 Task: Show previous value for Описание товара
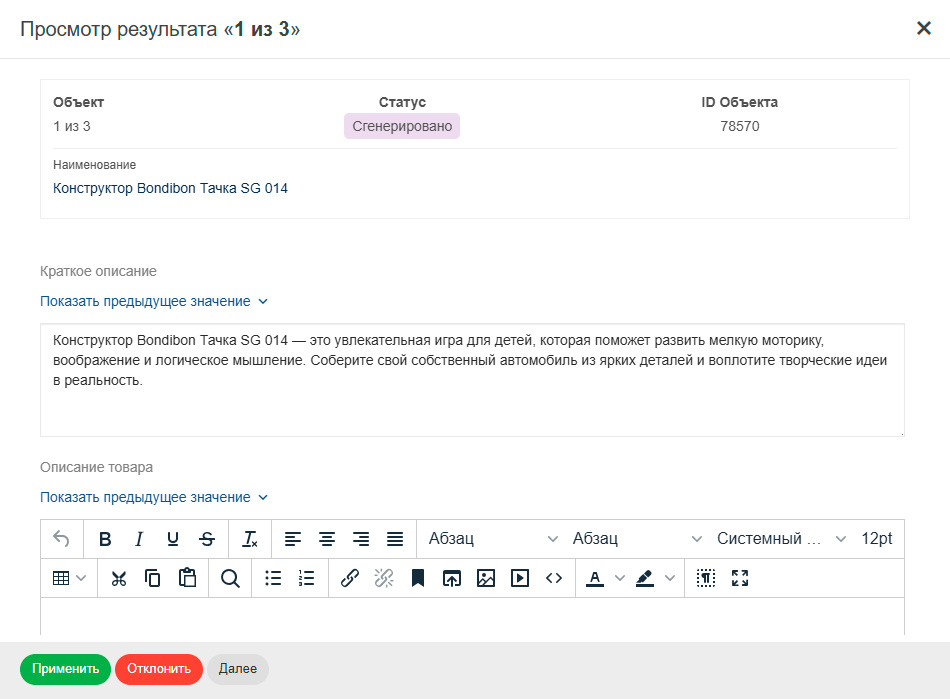pos(154,497)
